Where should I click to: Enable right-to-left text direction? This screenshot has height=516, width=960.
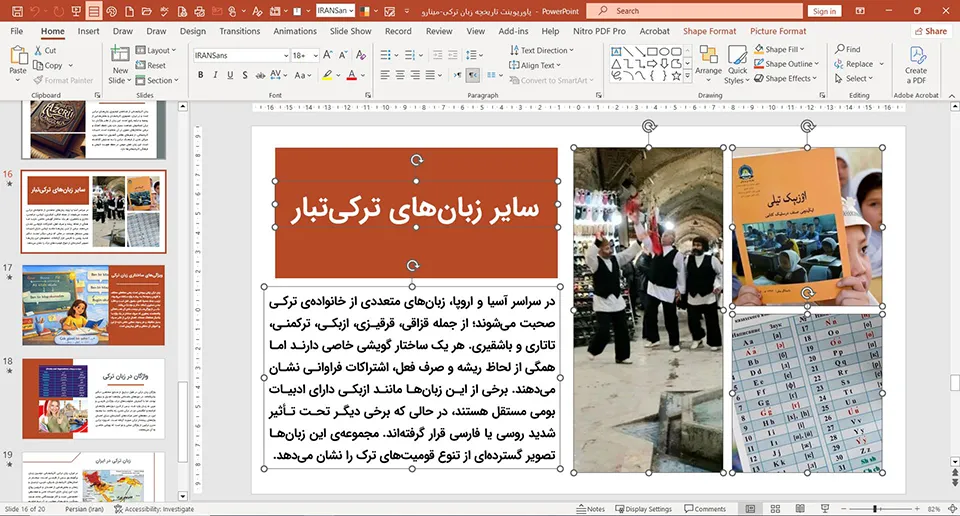click(x=473, y=75)
